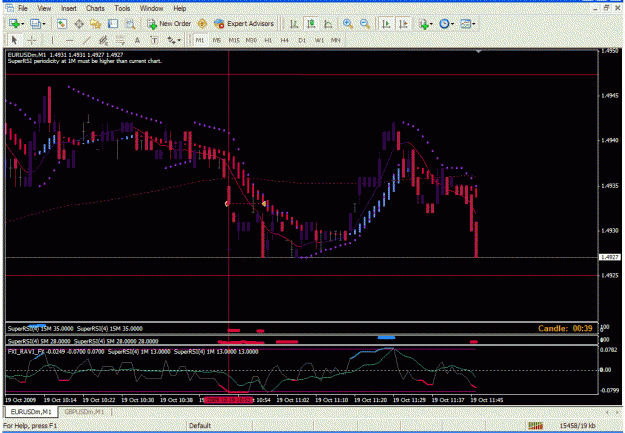
Task: Expand the New Chart dropdown arrow
Action: 22,24
